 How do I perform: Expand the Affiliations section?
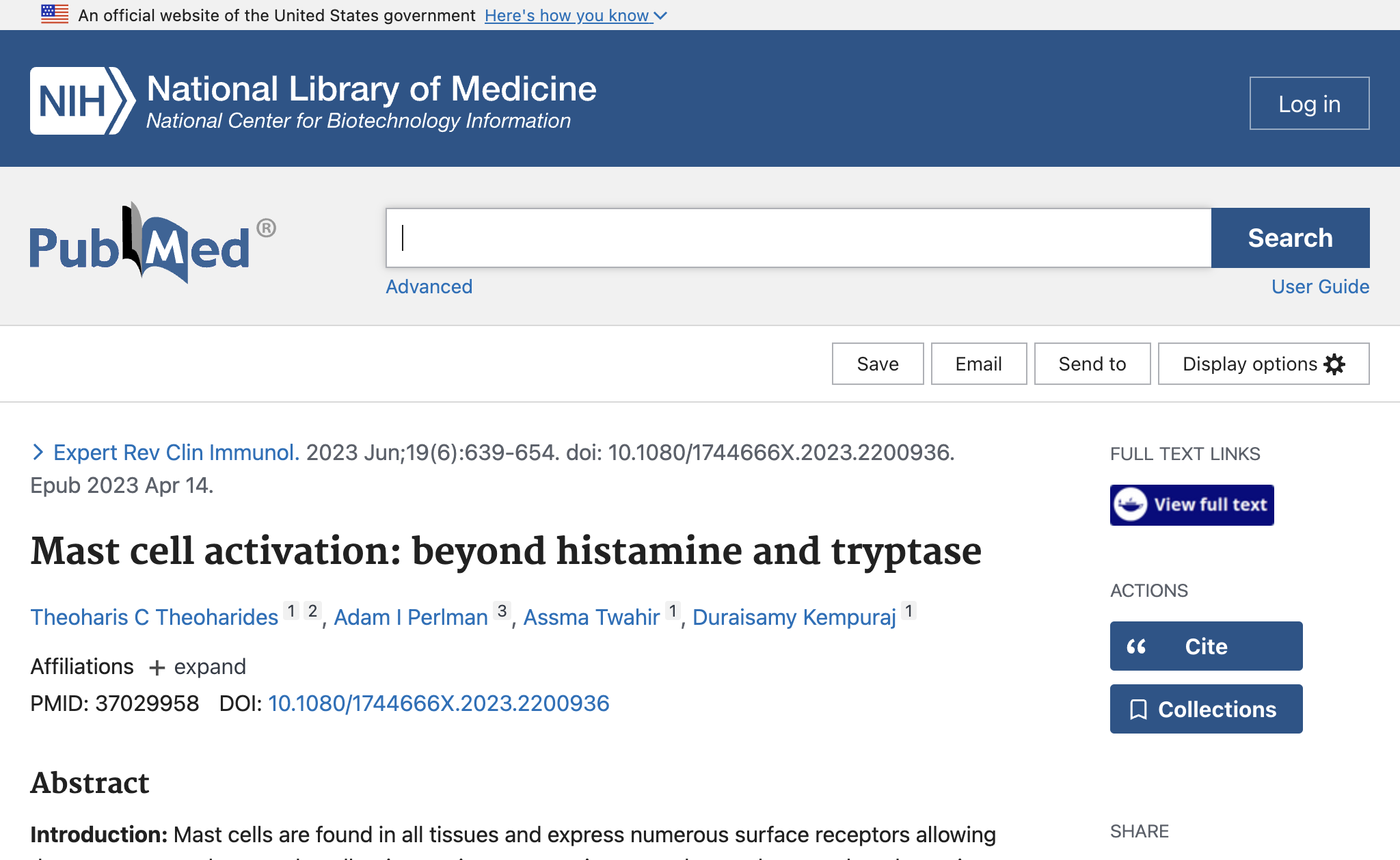(x=197, y=667)
